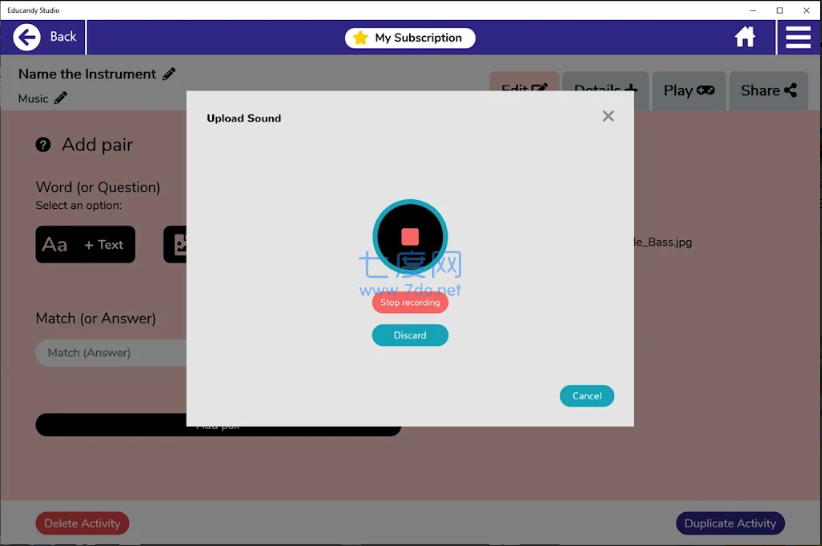Switch to the Details tab
The width and height of the screenshot is (822, 546).
tap(605, 91)
